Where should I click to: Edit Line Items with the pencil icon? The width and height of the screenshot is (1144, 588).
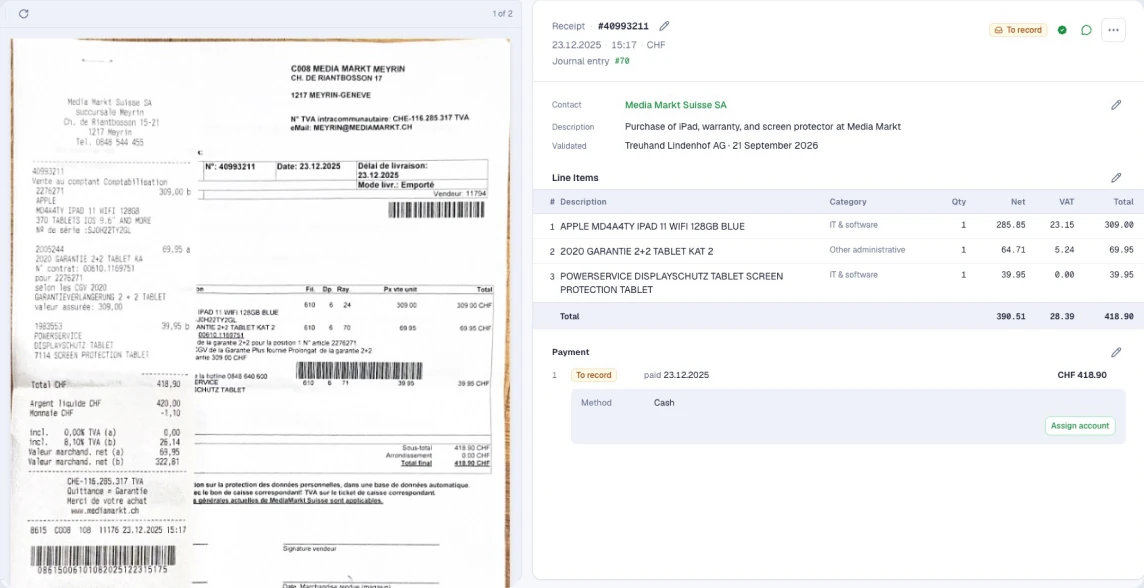(x=1116, y=177)
